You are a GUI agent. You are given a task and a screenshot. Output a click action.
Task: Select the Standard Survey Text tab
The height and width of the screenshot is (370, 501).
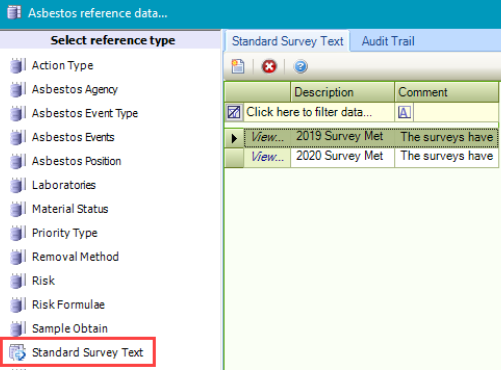[x=287, y=41]
